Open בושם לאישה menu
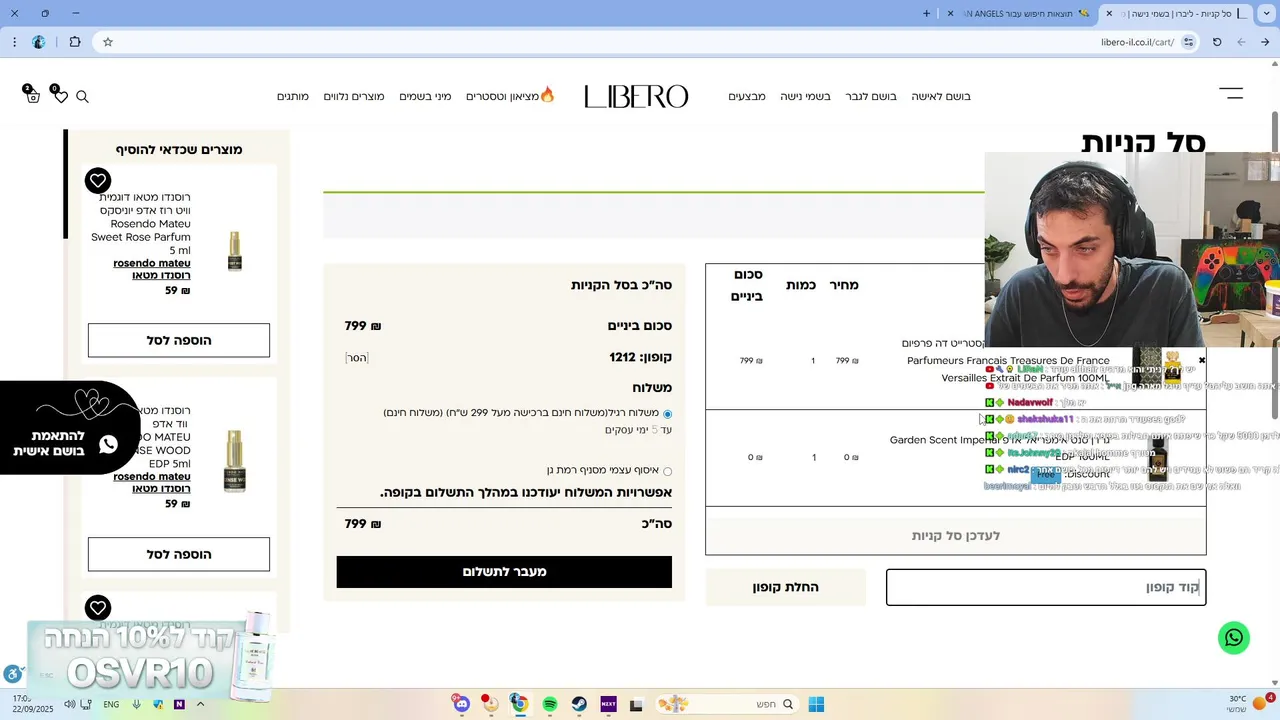 pos(941,96)
